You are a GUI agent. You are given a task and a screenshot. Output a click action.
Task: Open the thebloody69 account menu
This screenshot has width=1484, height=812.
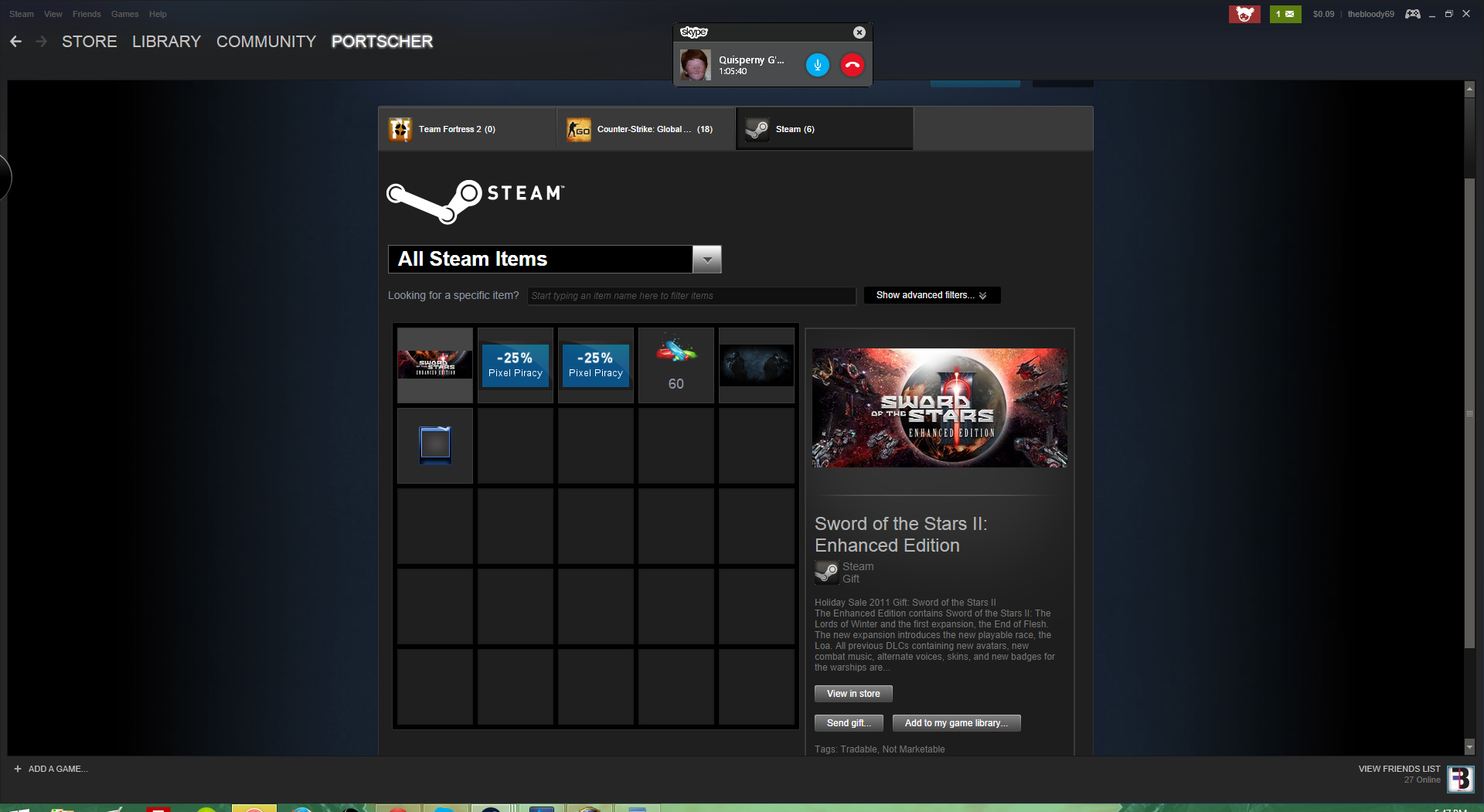1370,14
